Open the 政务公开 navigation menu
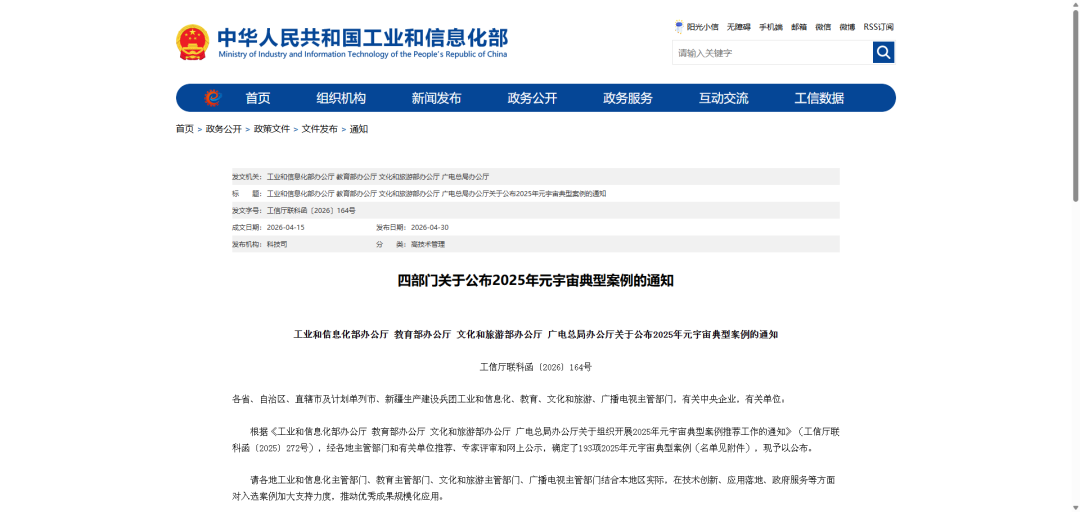 point(532,98)
